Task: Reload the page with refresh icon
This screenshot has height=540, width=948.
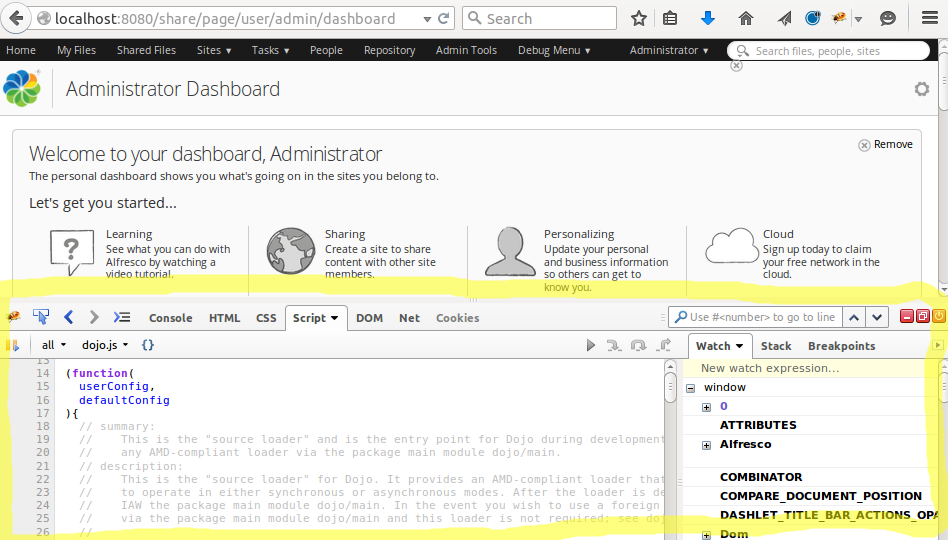Action: pyautogui.click(x=443, y=19)
